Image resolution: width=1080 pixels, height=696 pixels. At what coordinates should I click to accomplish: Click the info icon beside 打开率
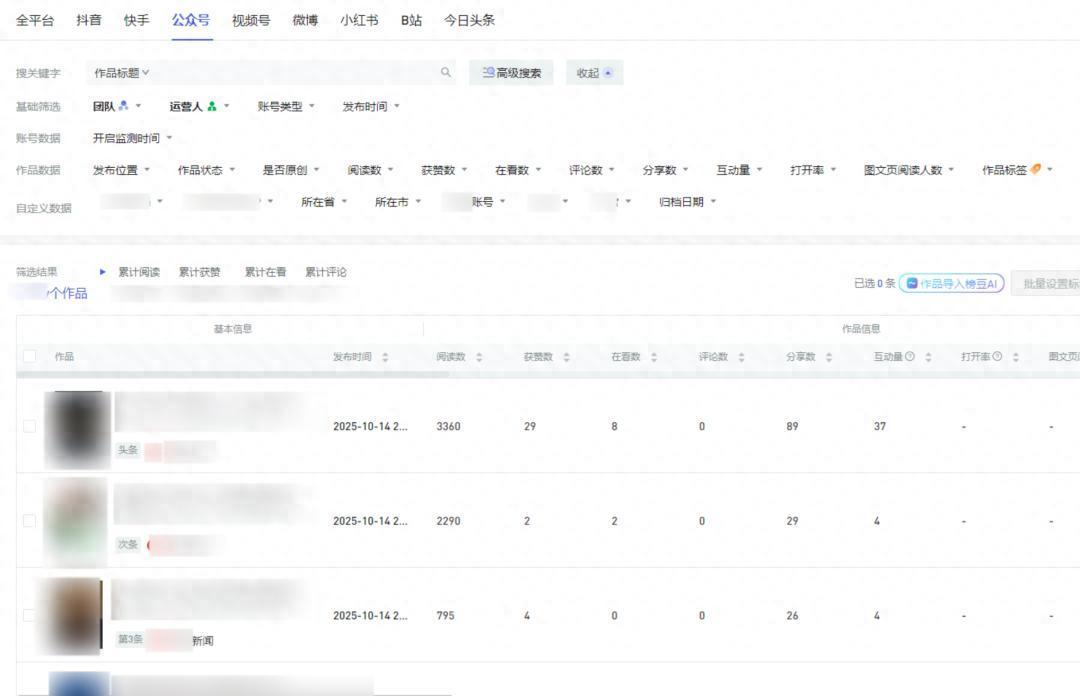997,355
